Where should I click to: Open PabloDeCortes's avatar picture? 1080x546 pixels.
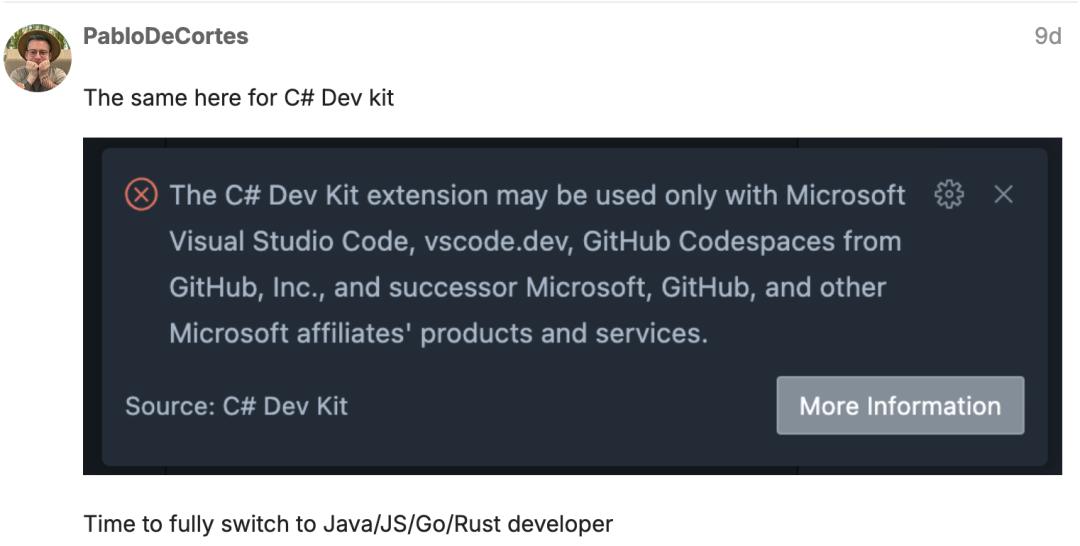pyautogui.click(x=38, y=58)
